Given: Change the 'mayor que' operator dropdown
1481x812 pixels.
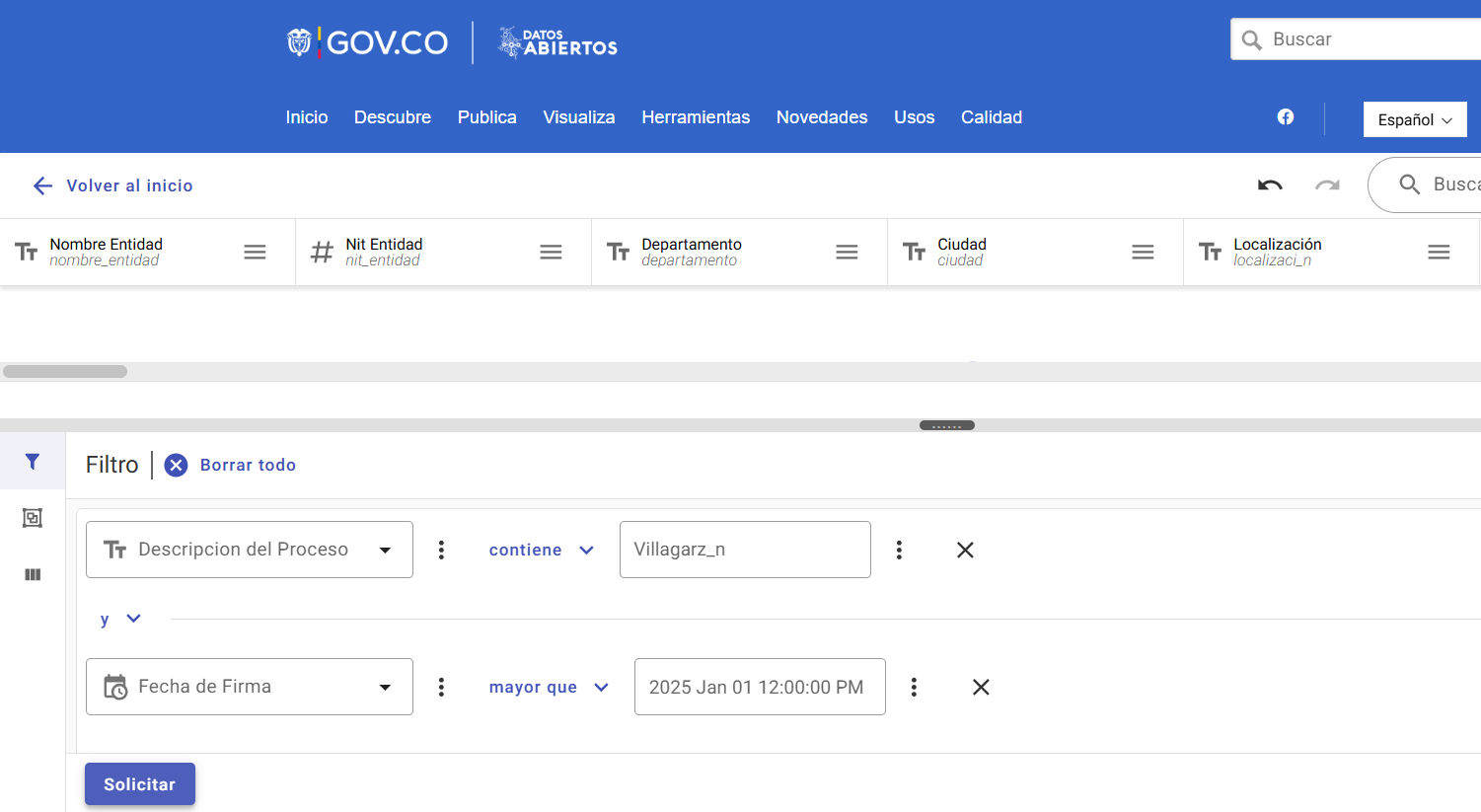Looking at the screenshot, I should click(549, 687).
